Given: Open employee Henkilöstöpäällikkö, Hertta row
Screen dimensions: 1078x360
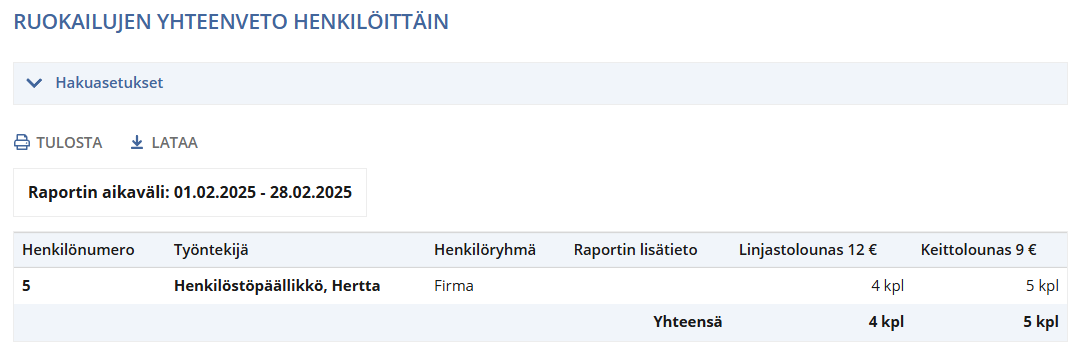Looking at the screenshot, I should click(x=540, y=286).
